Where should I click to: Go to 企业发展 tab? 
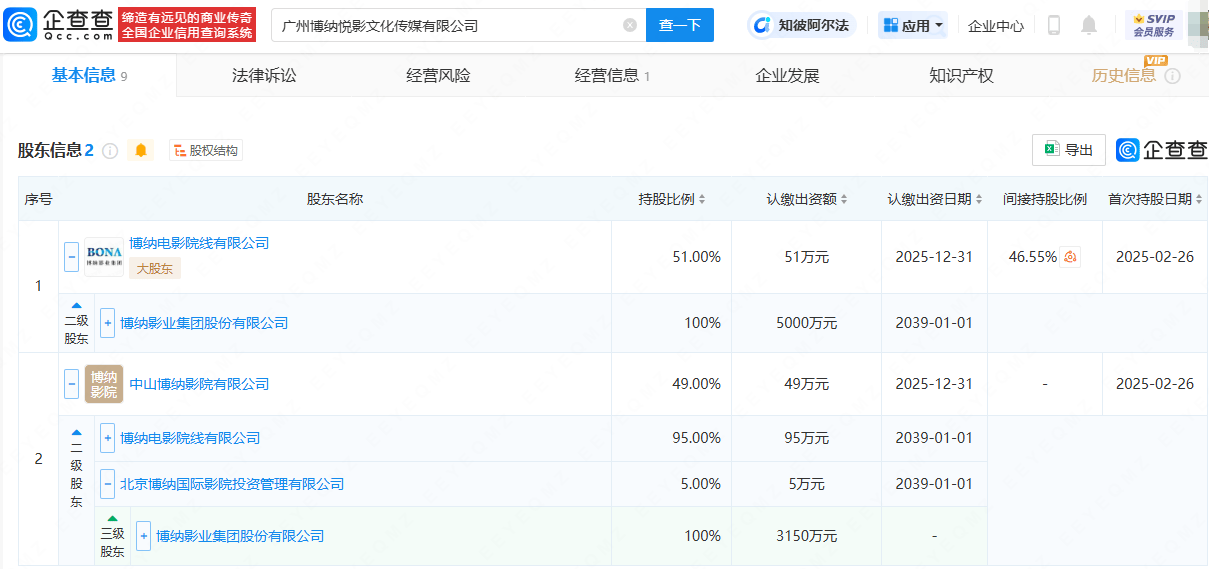(x=787, y=75)
